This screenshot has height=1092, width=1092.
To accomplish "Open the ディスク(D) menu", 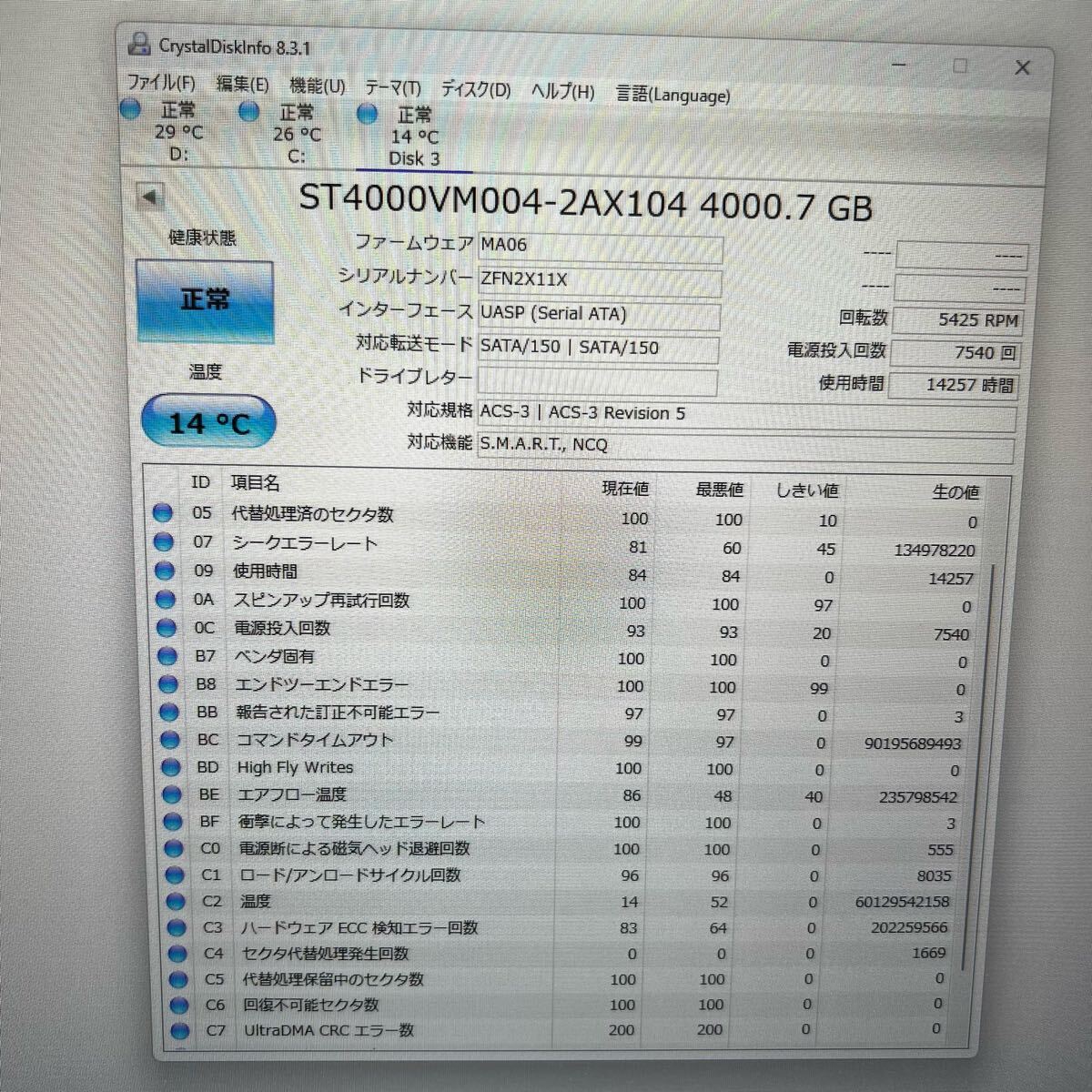I will 476,90.
